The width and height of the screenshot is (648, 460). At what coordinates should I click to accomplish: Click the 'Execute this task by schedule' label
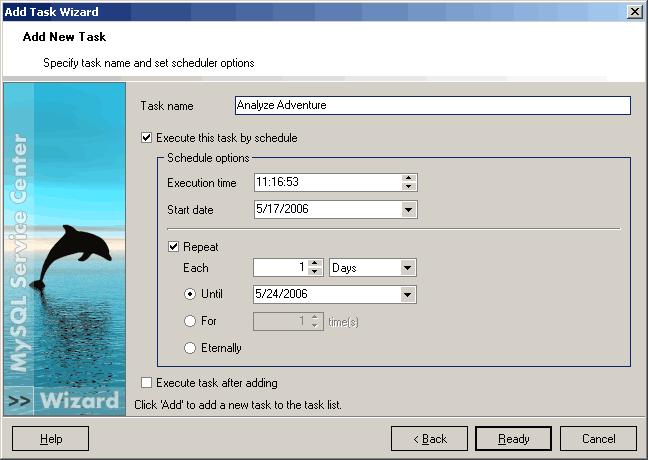226,138
